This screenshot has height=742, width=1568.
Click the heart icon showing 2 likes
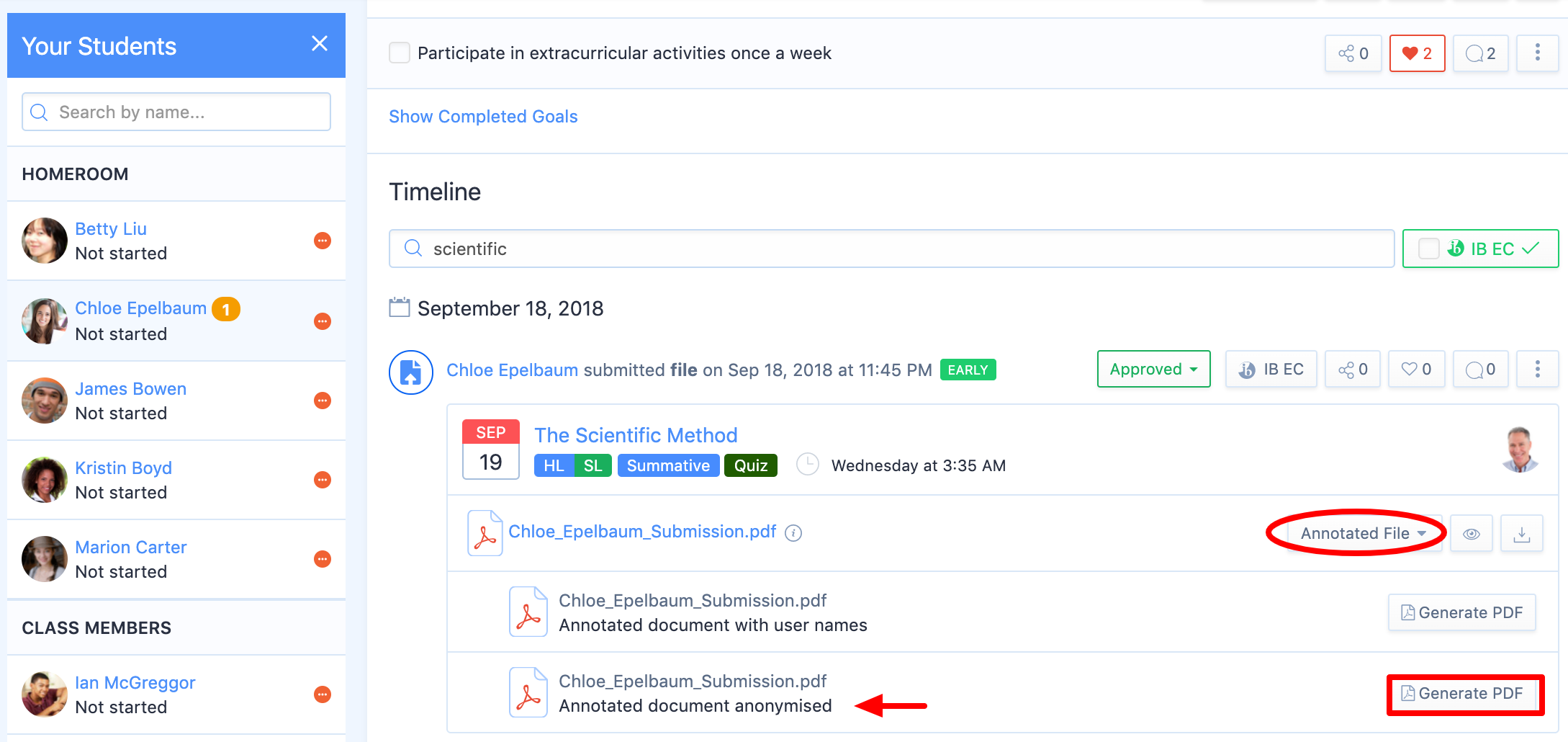(1416, 53)
